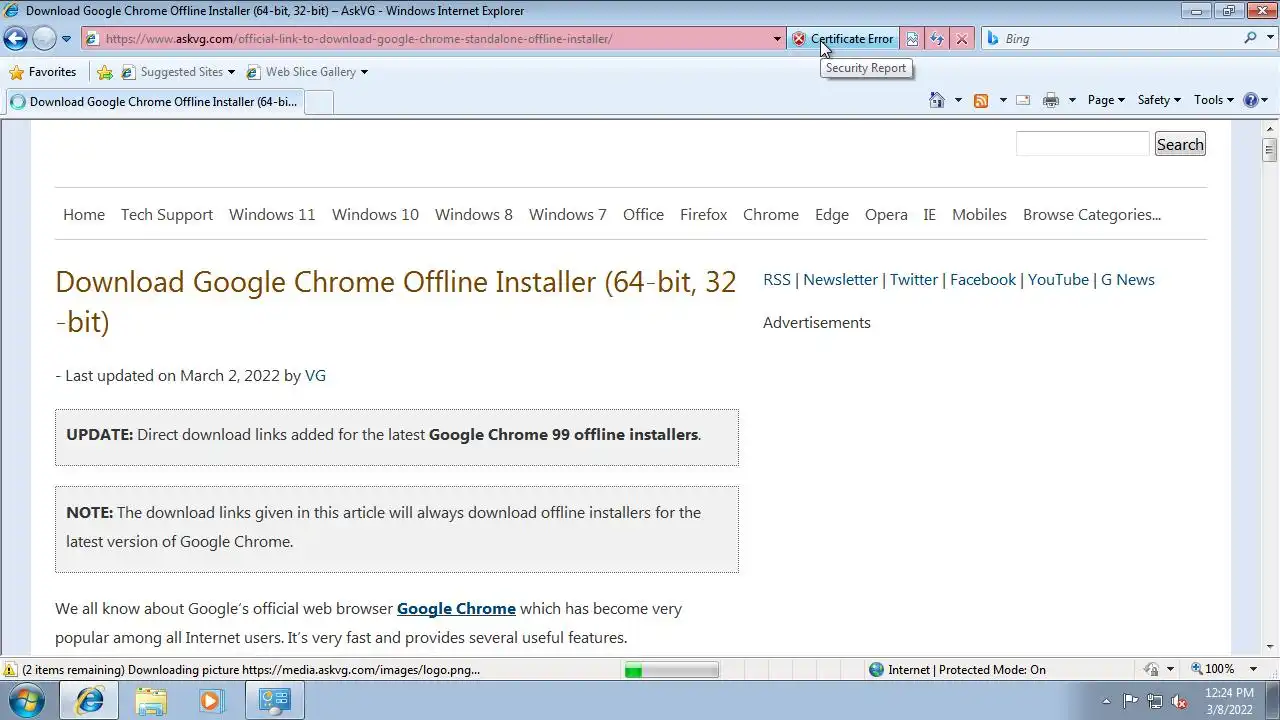Click the Google Chrome bold link
This screenshot has height=720, width=1280.
click(x=456, y=608)
